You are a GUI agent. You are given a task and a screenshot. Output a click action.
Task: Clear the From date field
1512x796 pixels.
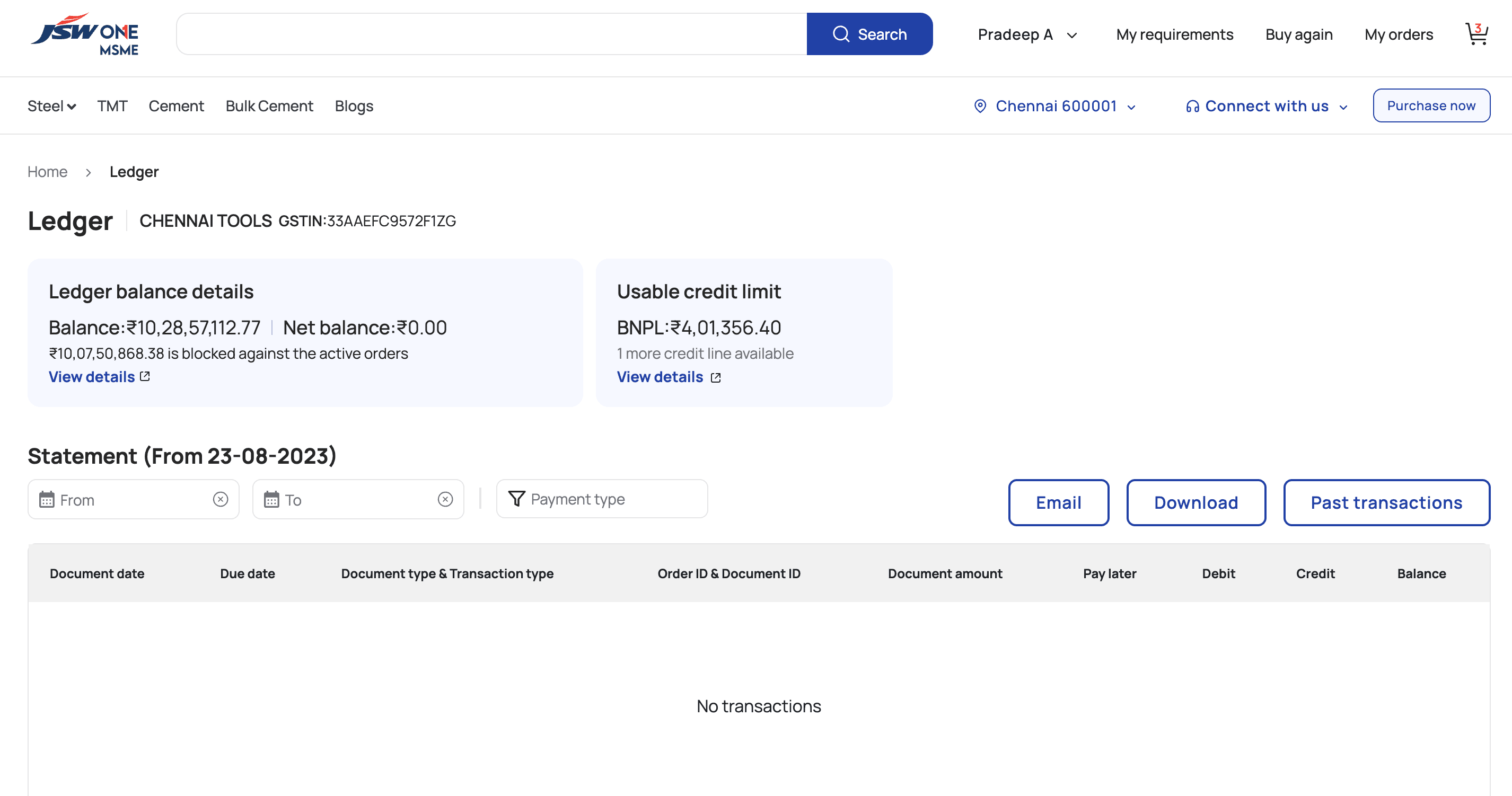click(220, 499)
